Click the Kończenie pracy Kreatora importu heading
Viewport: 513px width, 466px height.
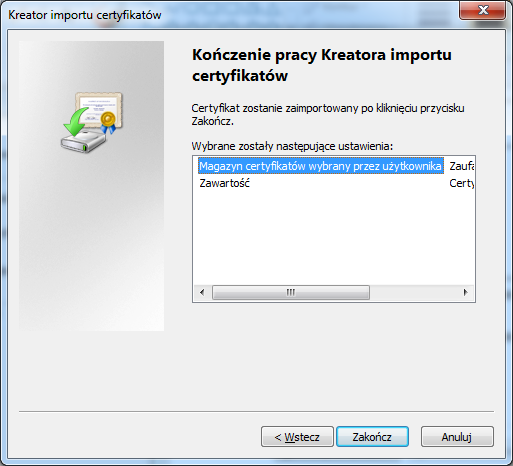pyautogui.click(x=322, y=65)
